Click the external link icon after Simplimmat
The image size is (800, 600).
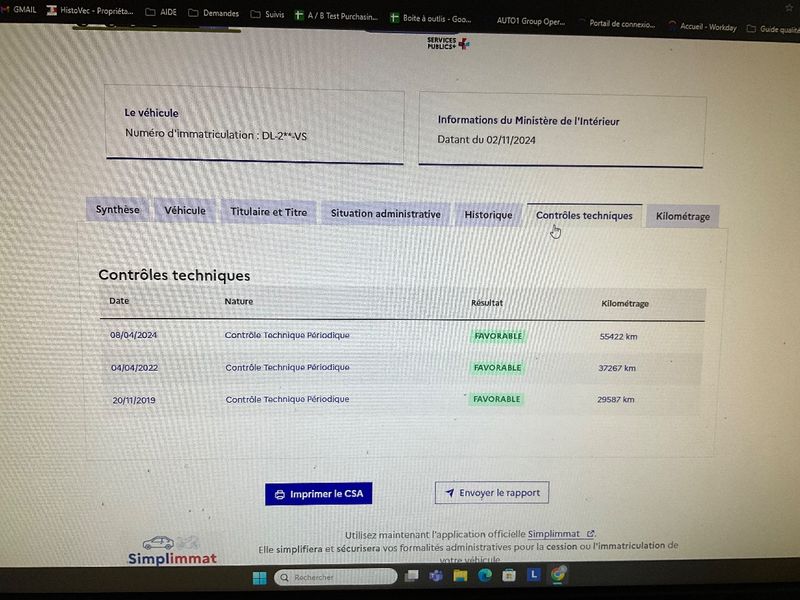(590, 534)
